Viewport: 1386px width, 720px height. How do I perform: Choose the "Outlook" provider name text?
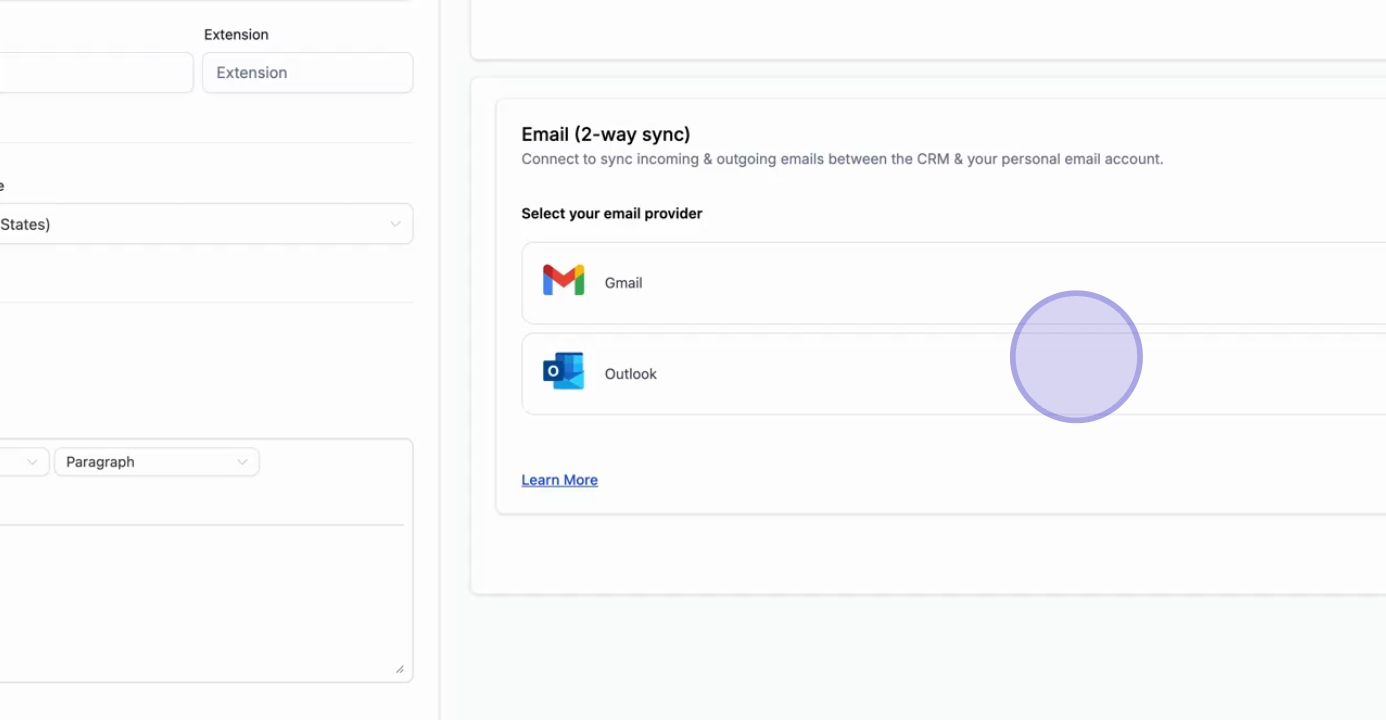(x=630, y=374)
